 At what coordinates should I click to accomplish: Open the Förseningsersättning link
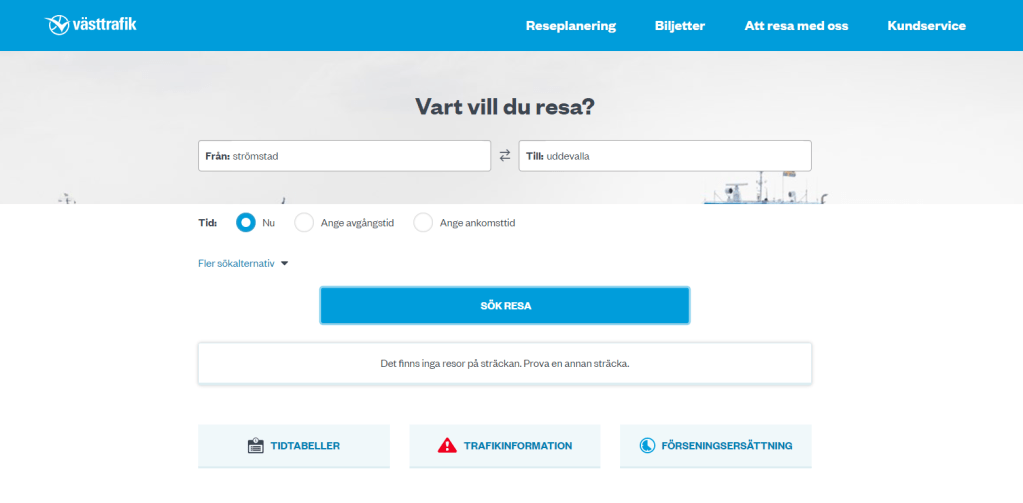tap(726, 446)
